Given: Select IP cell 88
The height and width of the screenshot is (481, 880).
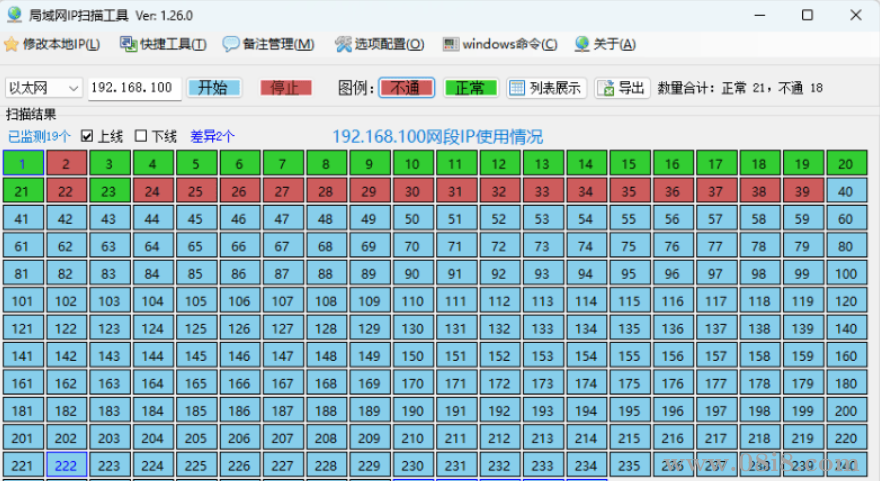Looking at the screenshot, I should [326, 273].
